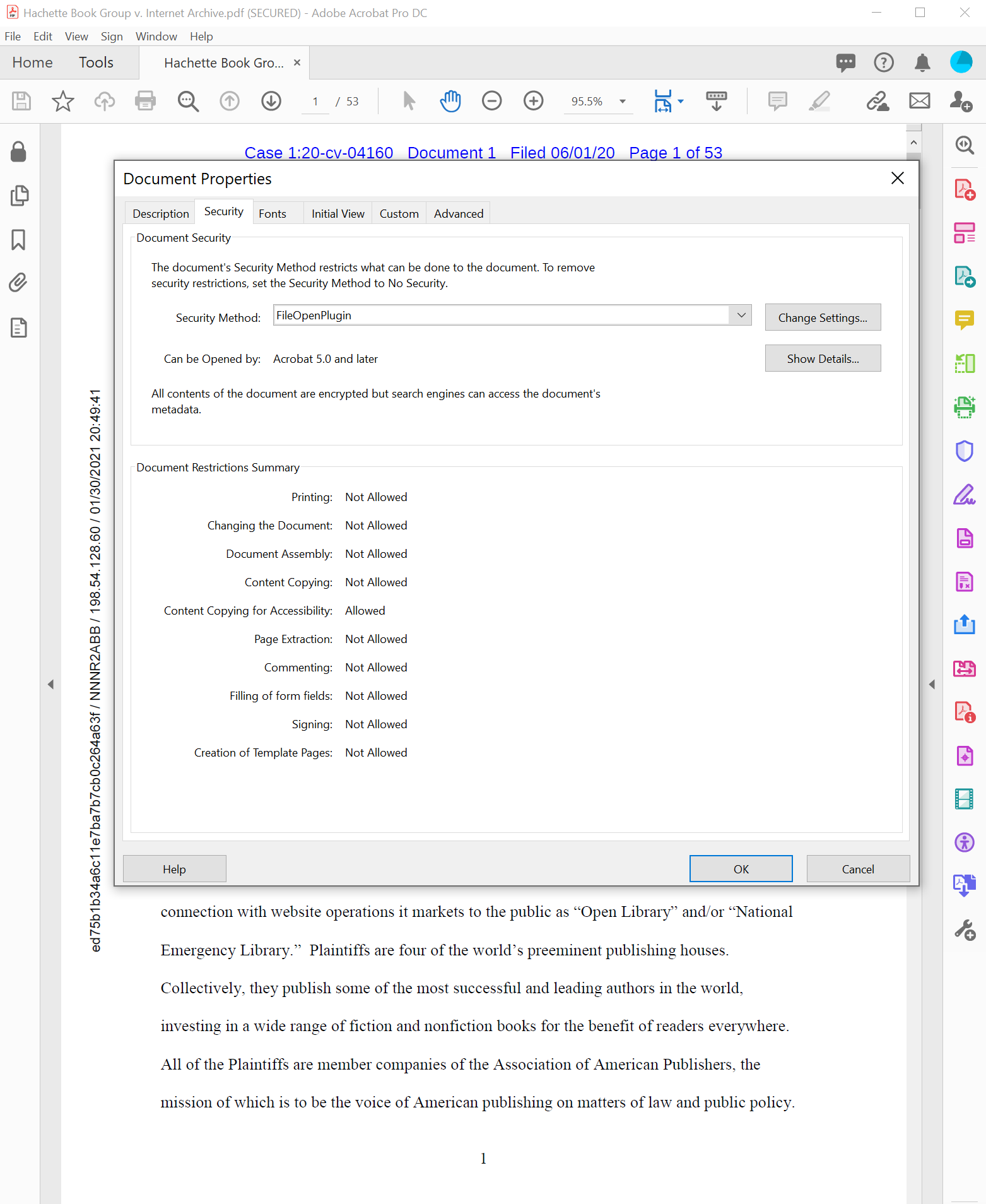Image resolution: width=986 pixels, height=1204 pixels.
Task: Collapse the left navigation pane arrow
Action: [50, 685]
